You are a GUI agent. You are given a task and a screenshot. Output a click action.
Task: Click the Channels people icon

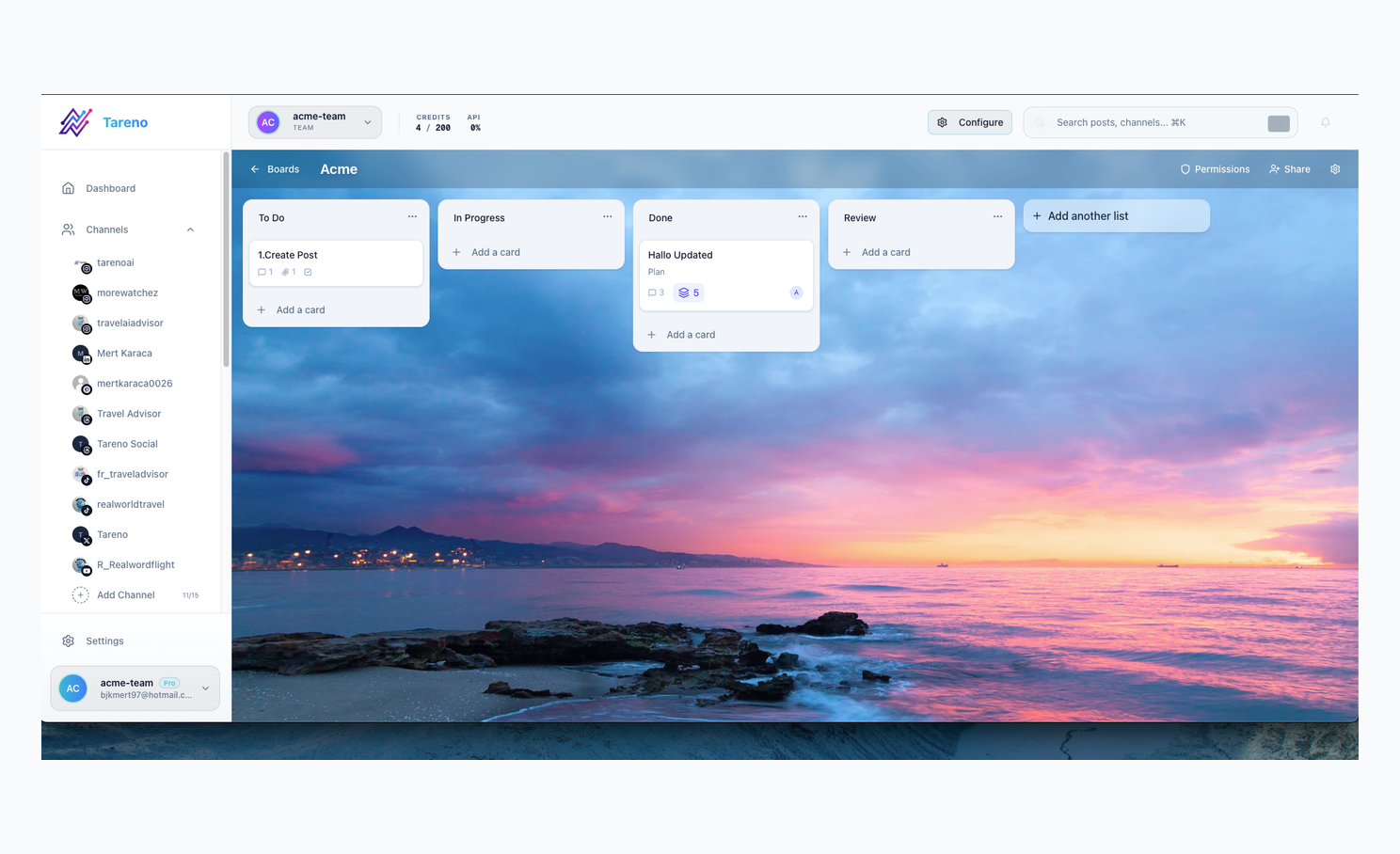pos(68,229)
